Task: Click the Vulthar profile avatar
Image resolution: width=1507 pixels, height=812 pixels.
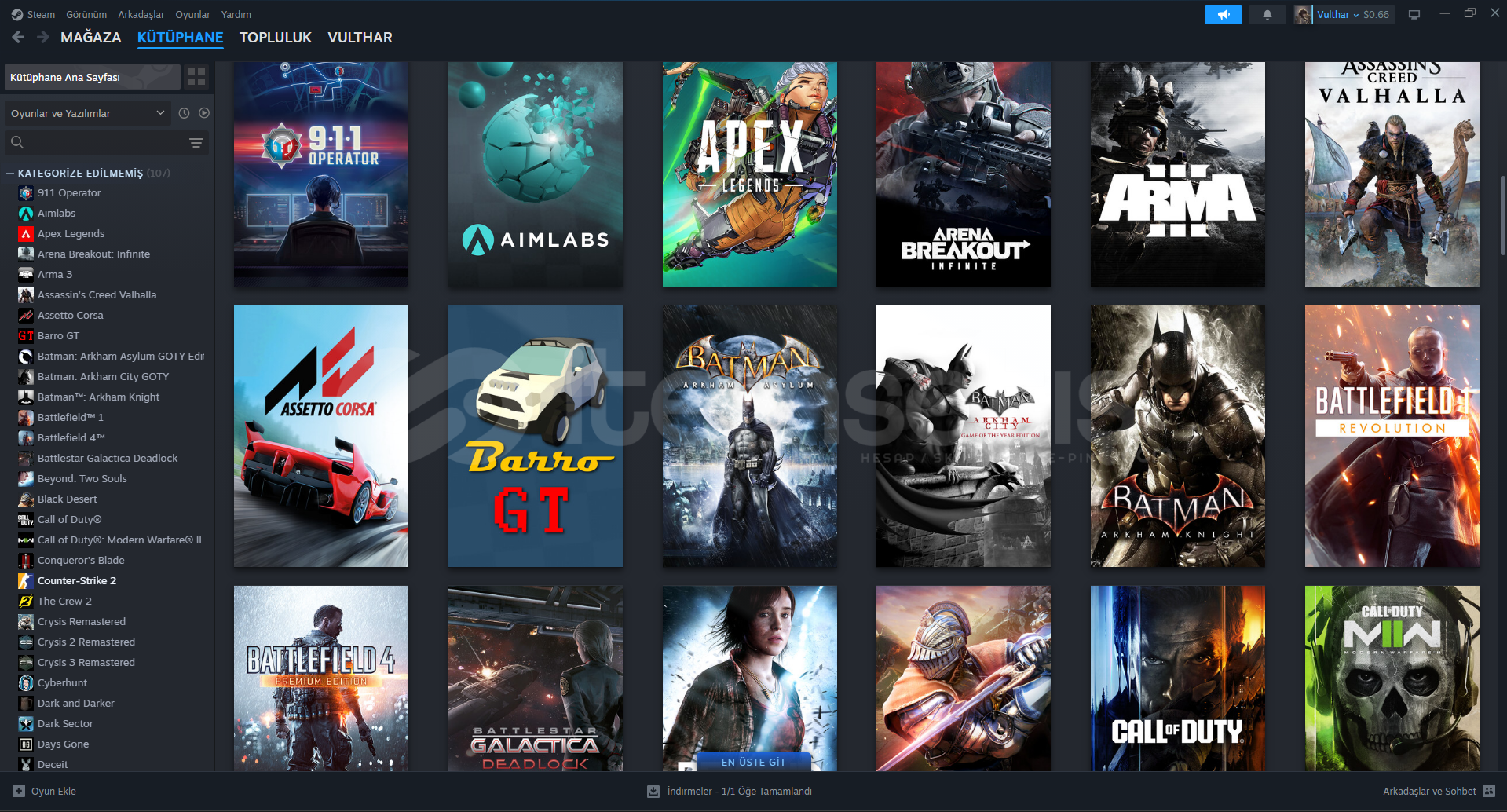Action: (x=1303, y=15)
